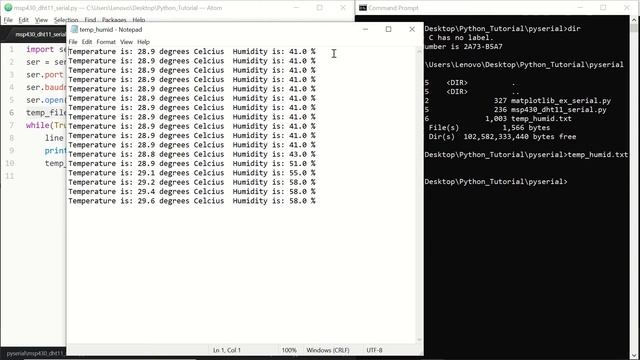Click Atom code line 5 'ser.open'
This screenshot has width=640, height=360.
coord(45,100)
